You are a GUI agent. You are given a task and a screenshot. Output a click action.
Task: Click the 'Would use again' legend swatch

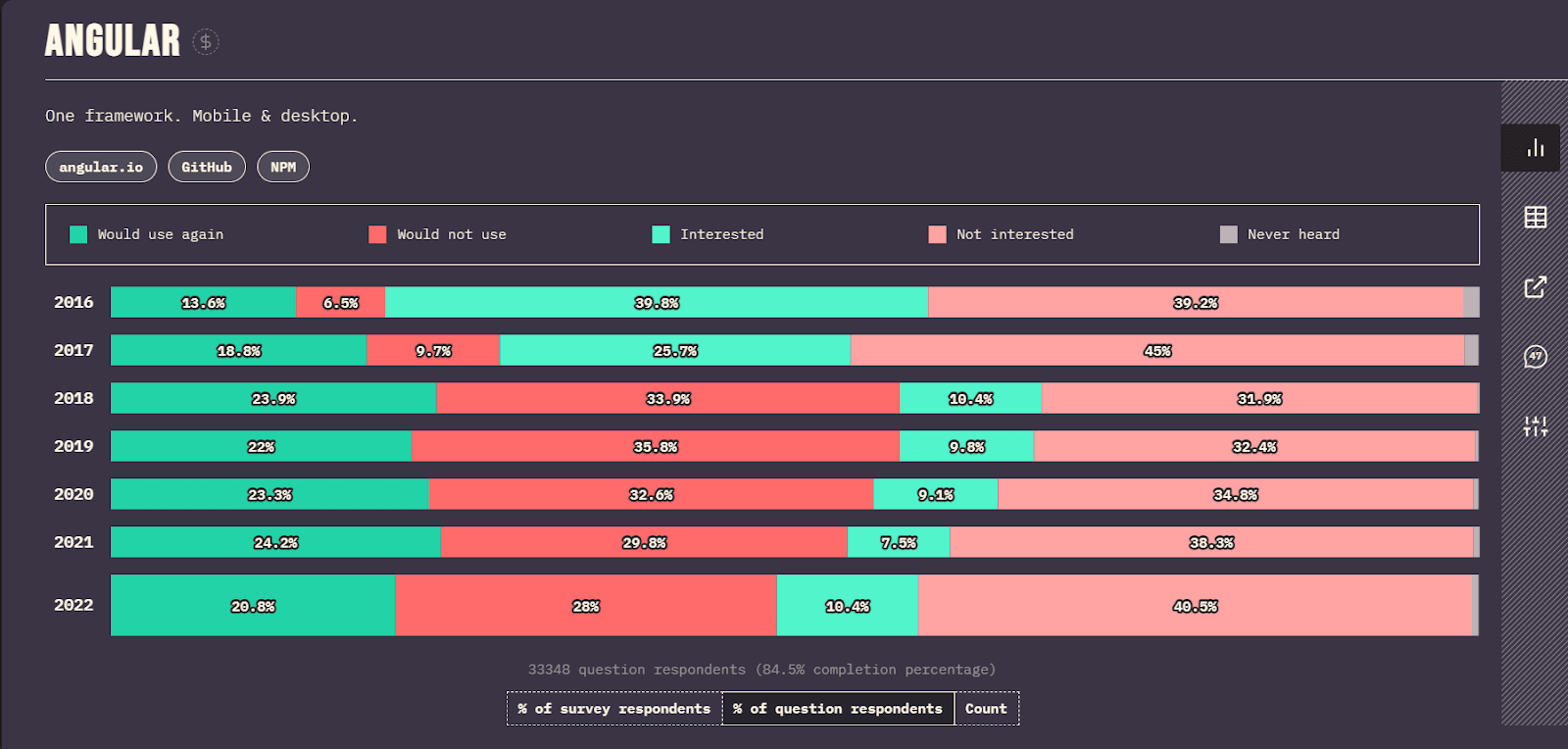(78, 234)
